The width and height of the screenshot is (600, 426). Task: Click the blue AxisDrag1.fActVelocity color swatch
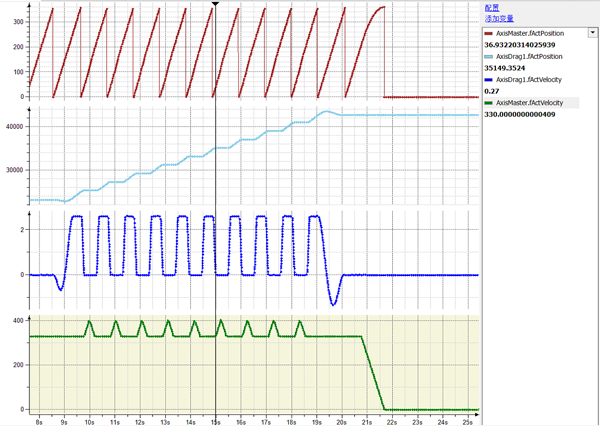click(490, 80)
